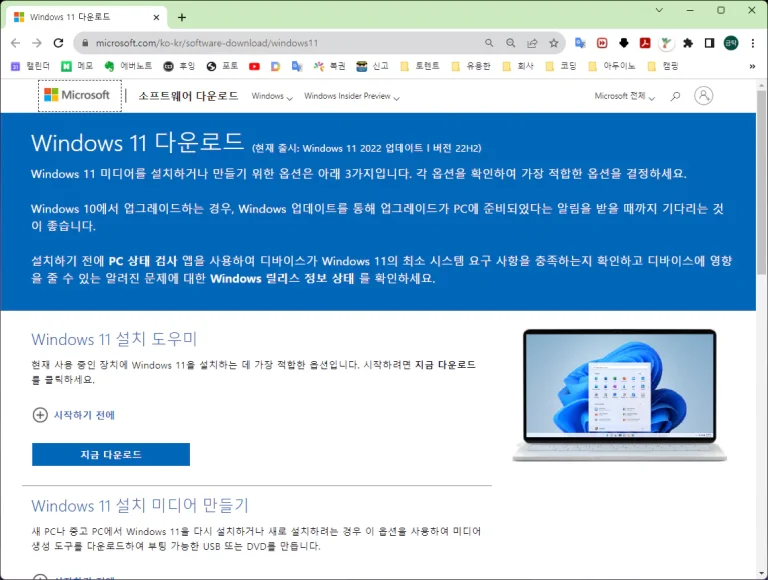Go back to the previous page
This screenshot has width=768, height=580.
tap(16, 43)
